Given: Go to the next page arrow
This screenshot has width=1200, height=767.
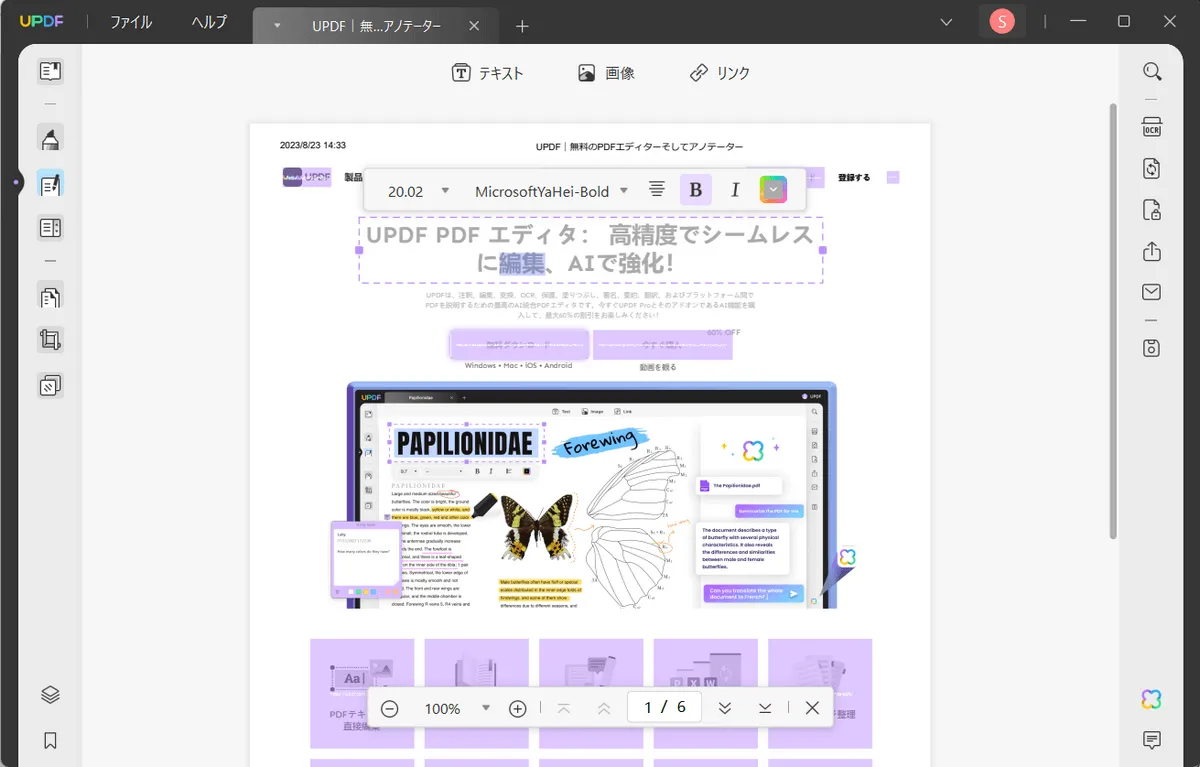Looking at the screenshot, I should pos(725,708).
